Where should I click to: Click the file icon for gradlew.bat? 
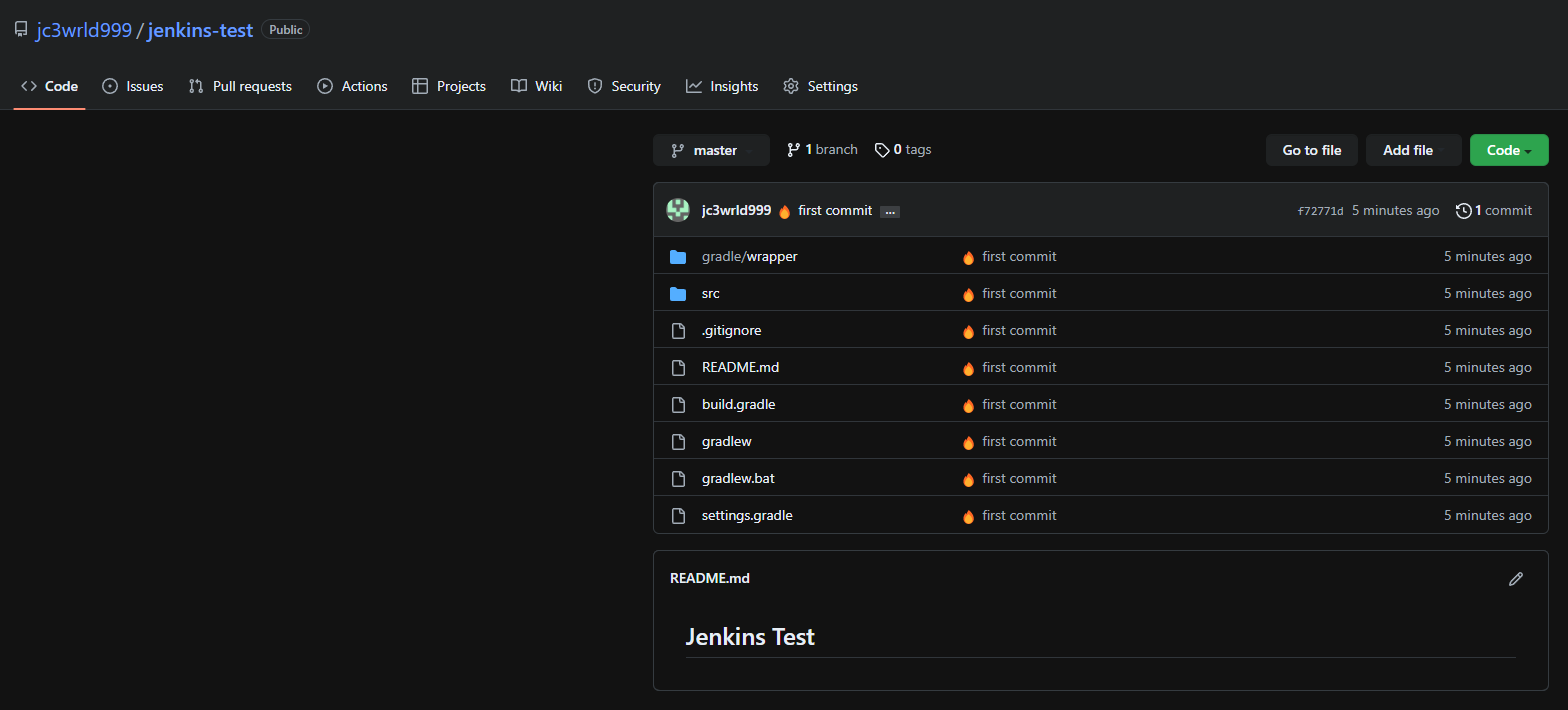coord(678,479)
